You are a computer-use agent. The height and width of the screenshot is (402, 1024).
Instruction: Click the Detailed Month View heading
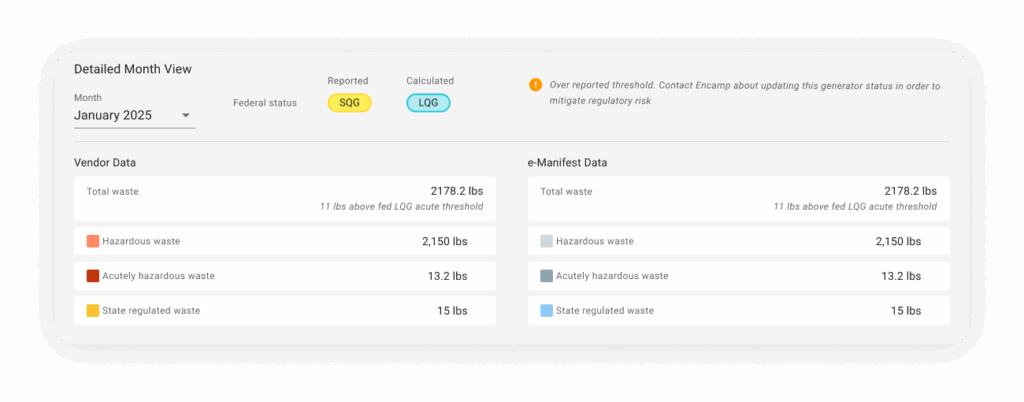(133, 69)
